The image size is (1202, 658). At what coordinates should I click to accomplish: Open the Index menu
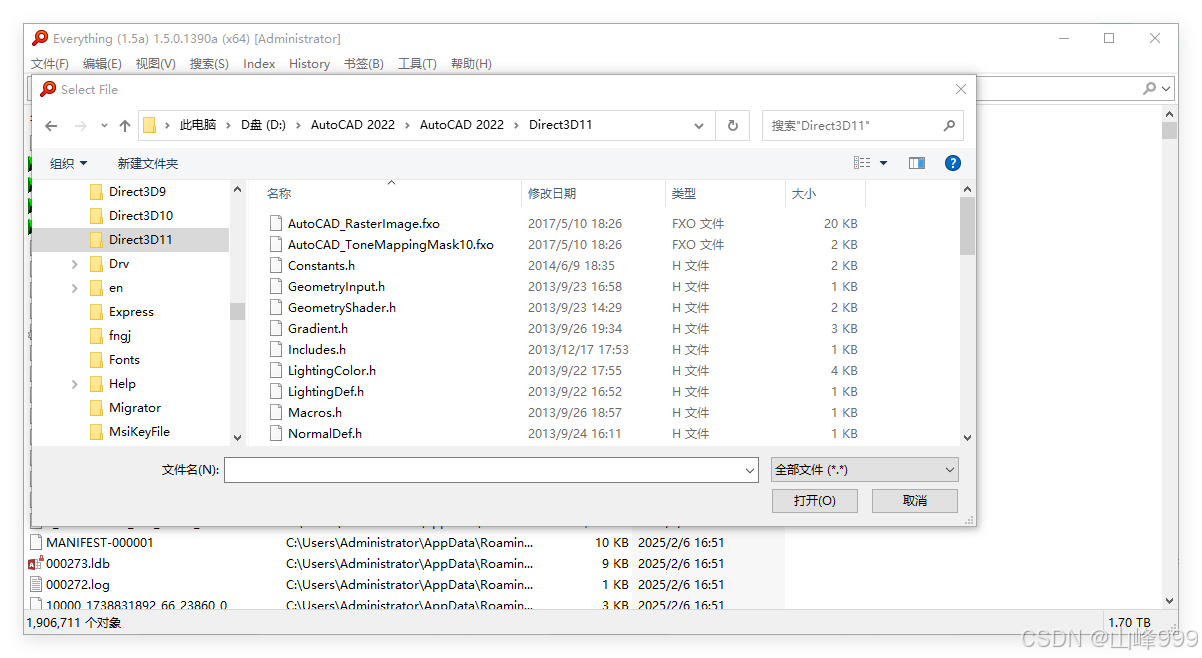point(259,64)
